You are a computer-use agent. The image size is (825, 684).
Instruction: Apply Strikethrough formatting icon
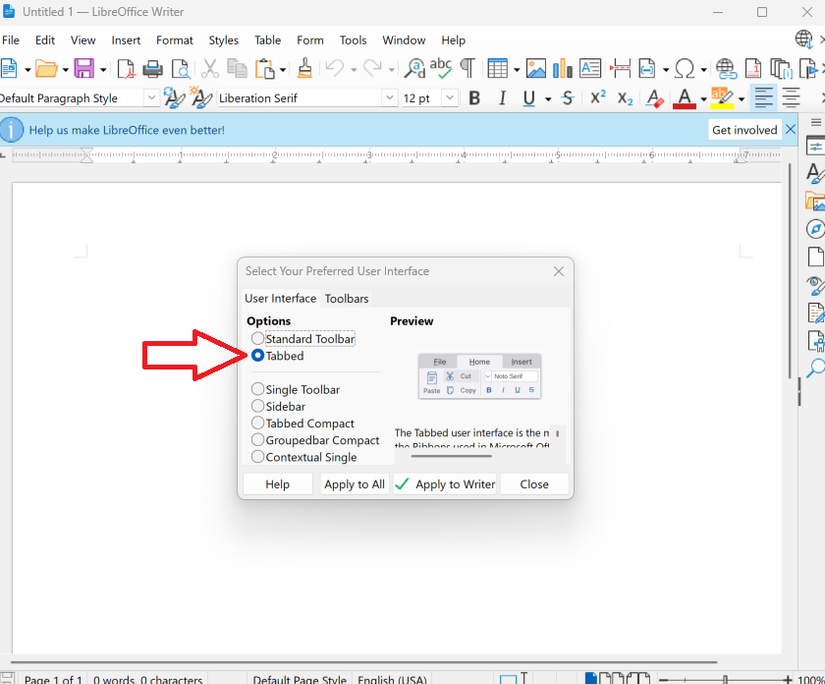click(568, 98)
